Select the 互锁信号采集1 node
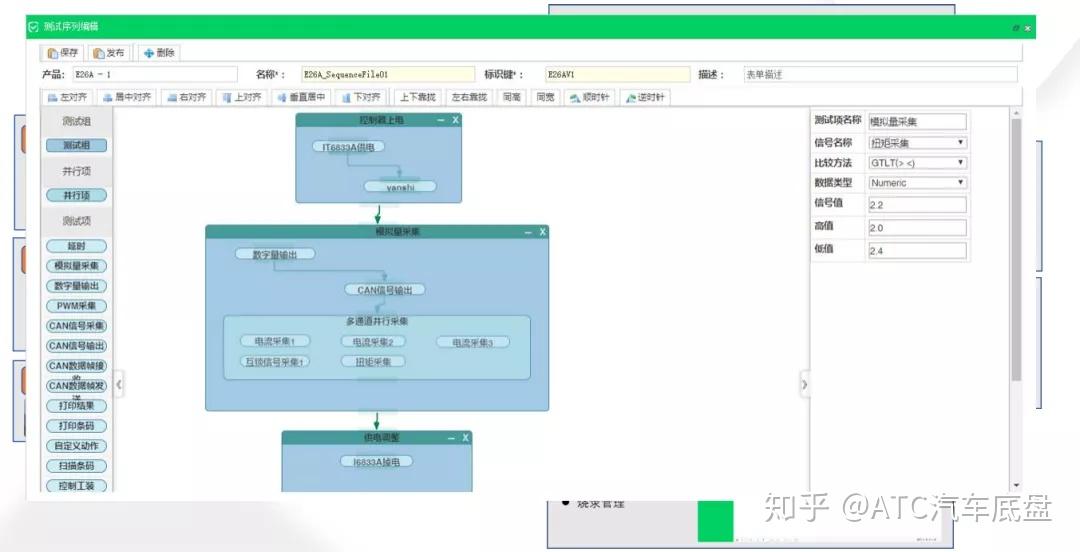This screenshot has height=552, width=1080. point(275,362)
